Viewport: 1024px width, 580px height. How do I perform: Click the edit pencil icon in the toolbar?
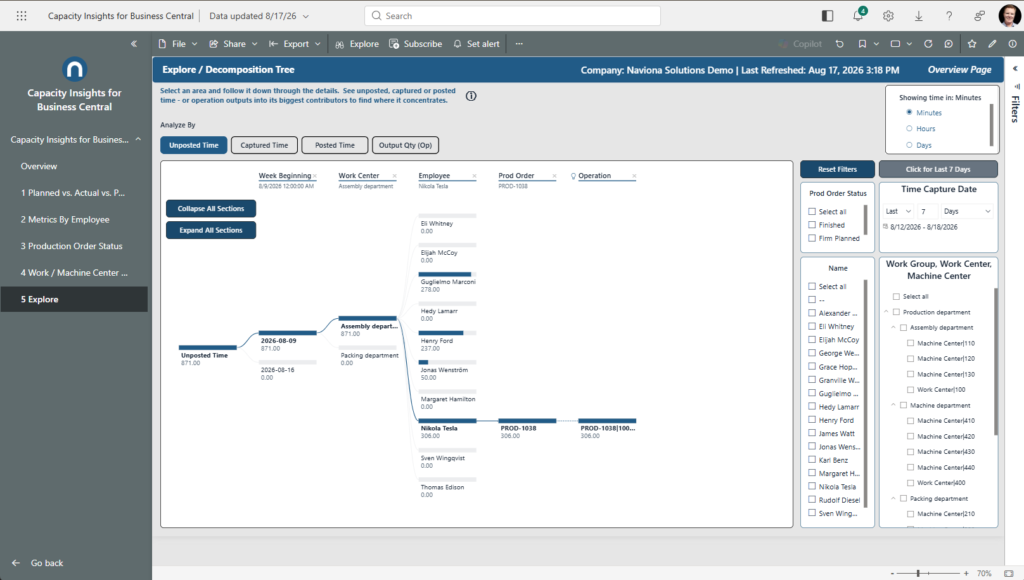coord(992,44)
